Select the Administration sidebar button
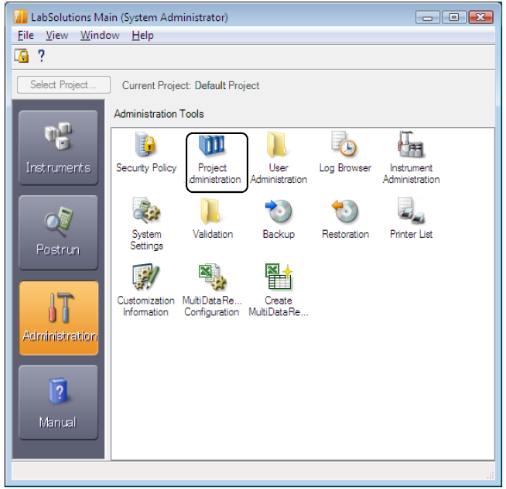This screenshot has width=506, height=489. pyautogui.click(x=59, y=318)
